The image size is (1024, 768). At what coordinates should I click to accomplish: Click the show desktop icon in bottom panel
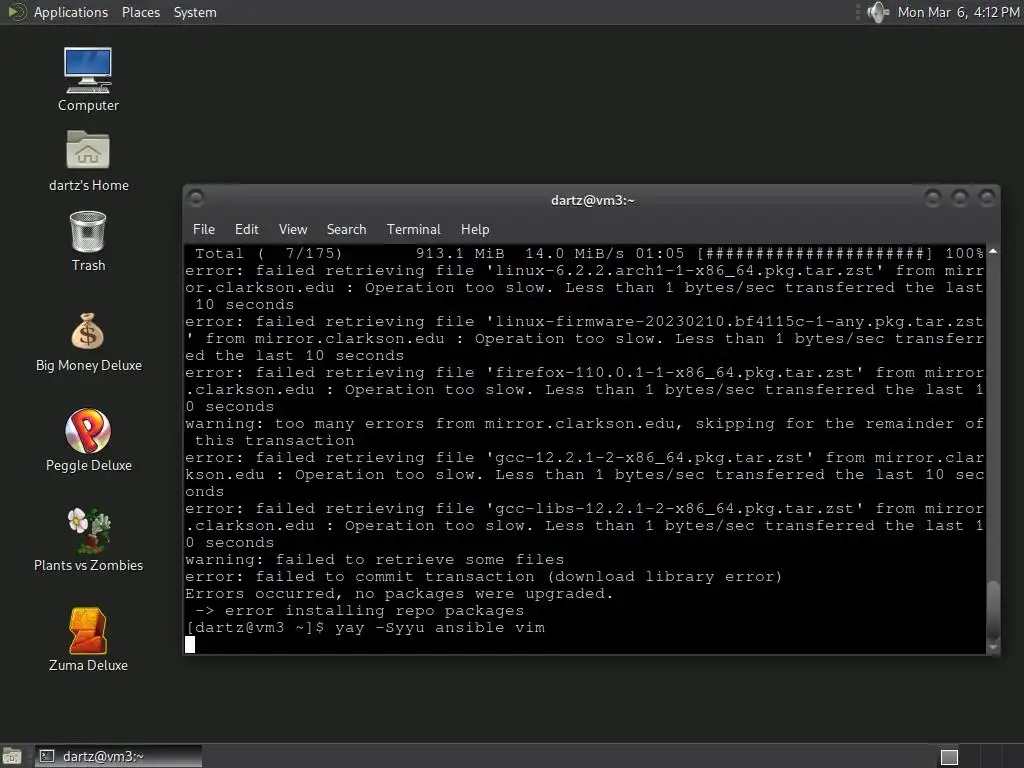coord(12,756)
